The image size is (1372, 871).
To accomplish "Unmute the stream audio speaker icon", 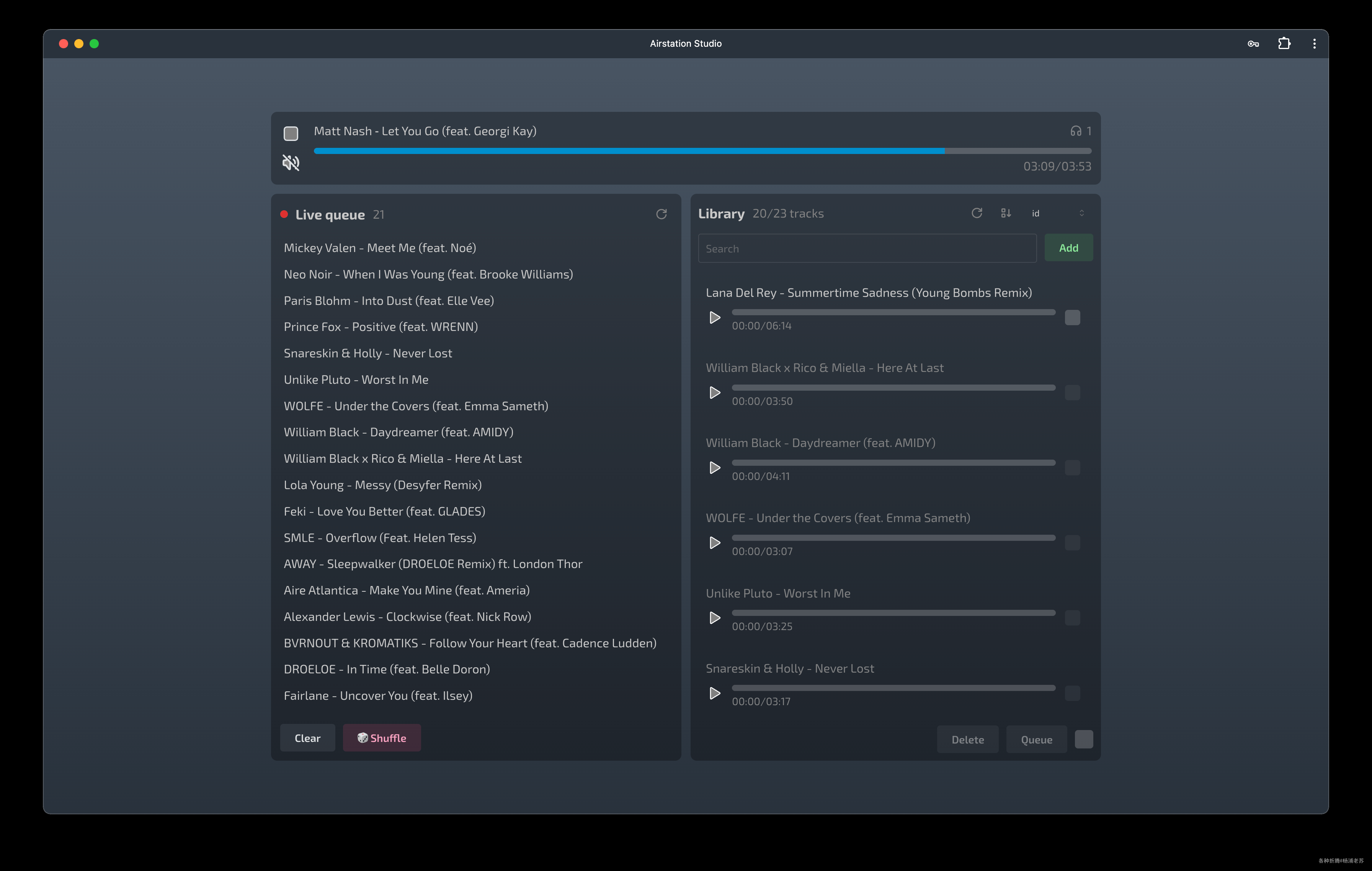I will pos(291,163).
